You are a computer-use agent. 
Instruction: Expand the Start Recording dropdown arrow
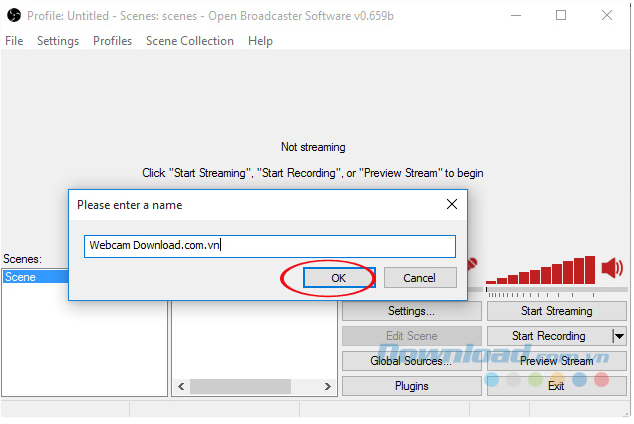pyautogui.click(x=619, y=336)
